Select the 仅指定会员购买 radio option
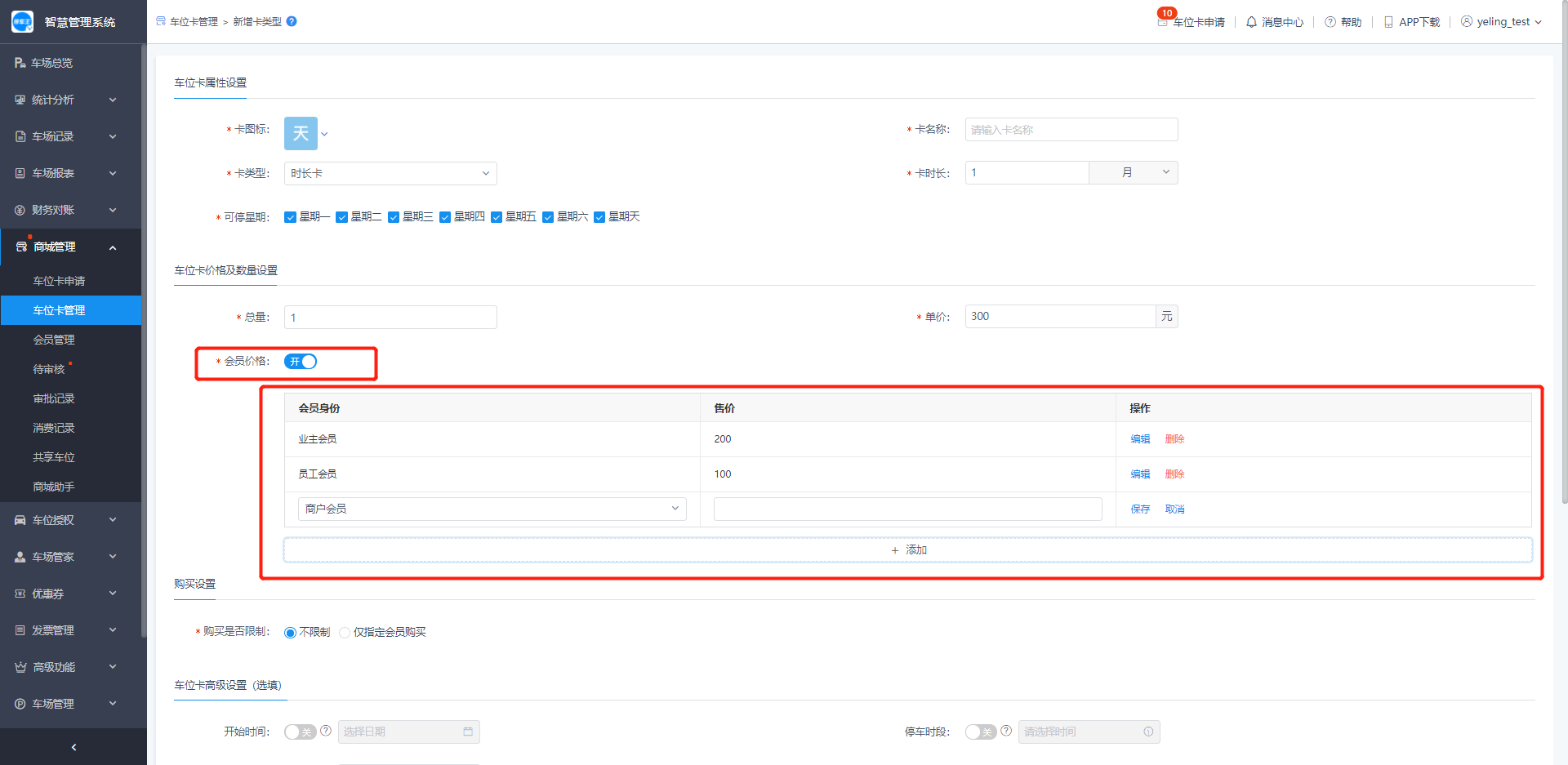This screenshot has width=1568, height=765. (x=345, y=633)
